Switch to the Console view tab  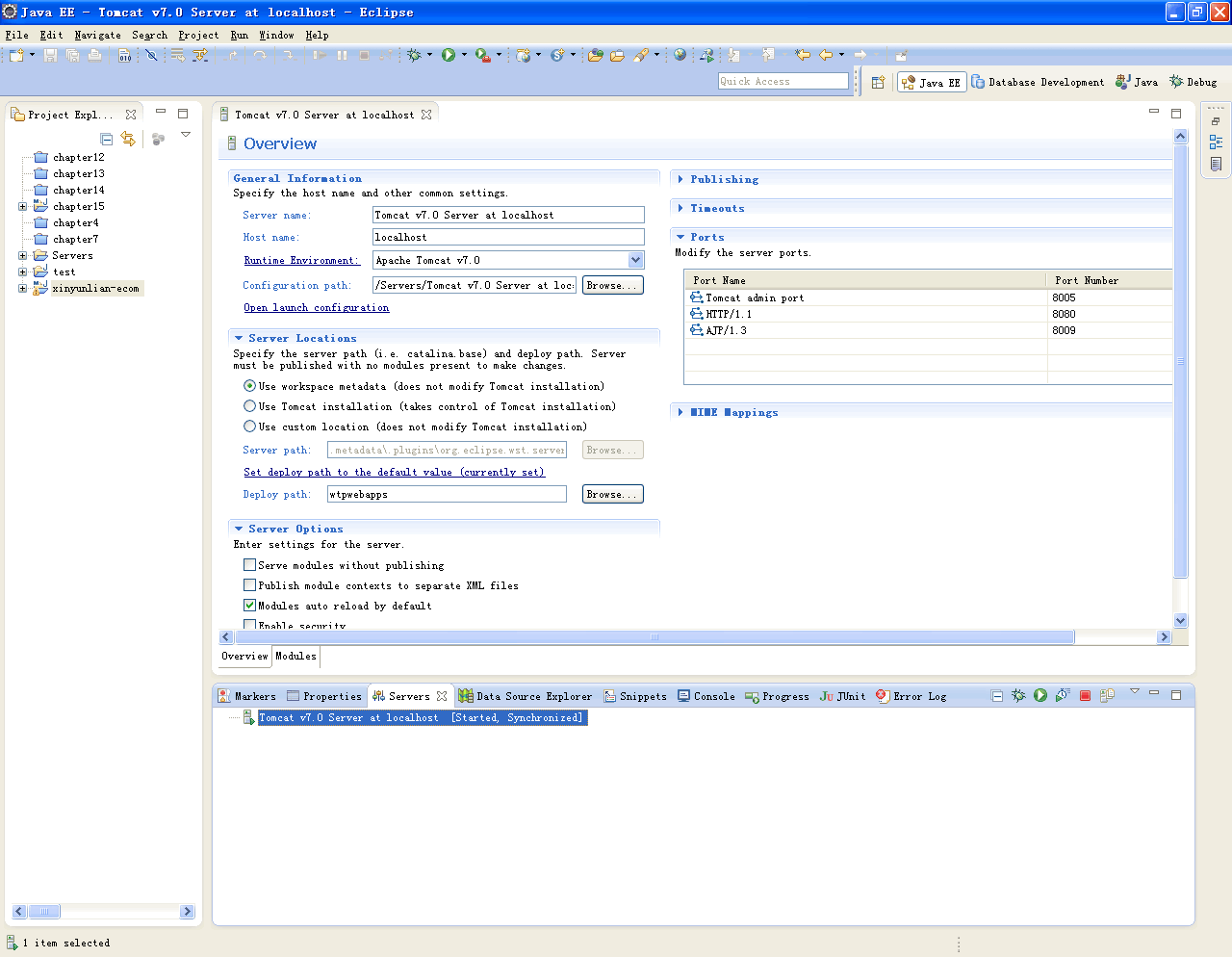[x=706, y=696]
